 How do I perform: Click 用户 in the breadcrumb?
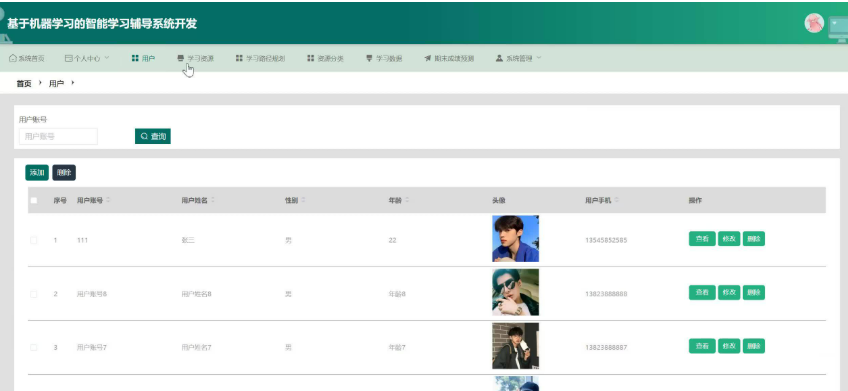coord(56,84)
